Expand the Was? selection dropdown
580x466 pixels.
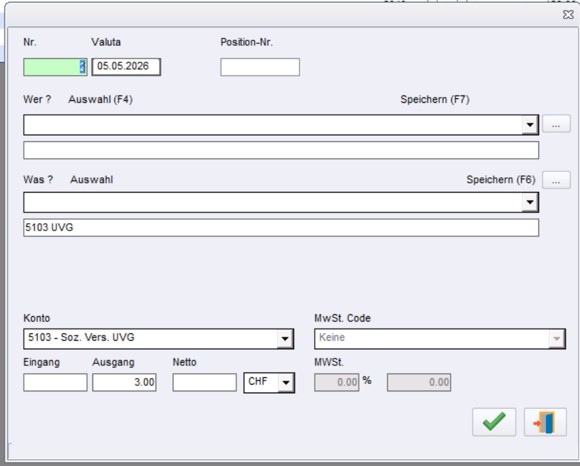pyautogui.click(x=530, y=202)
